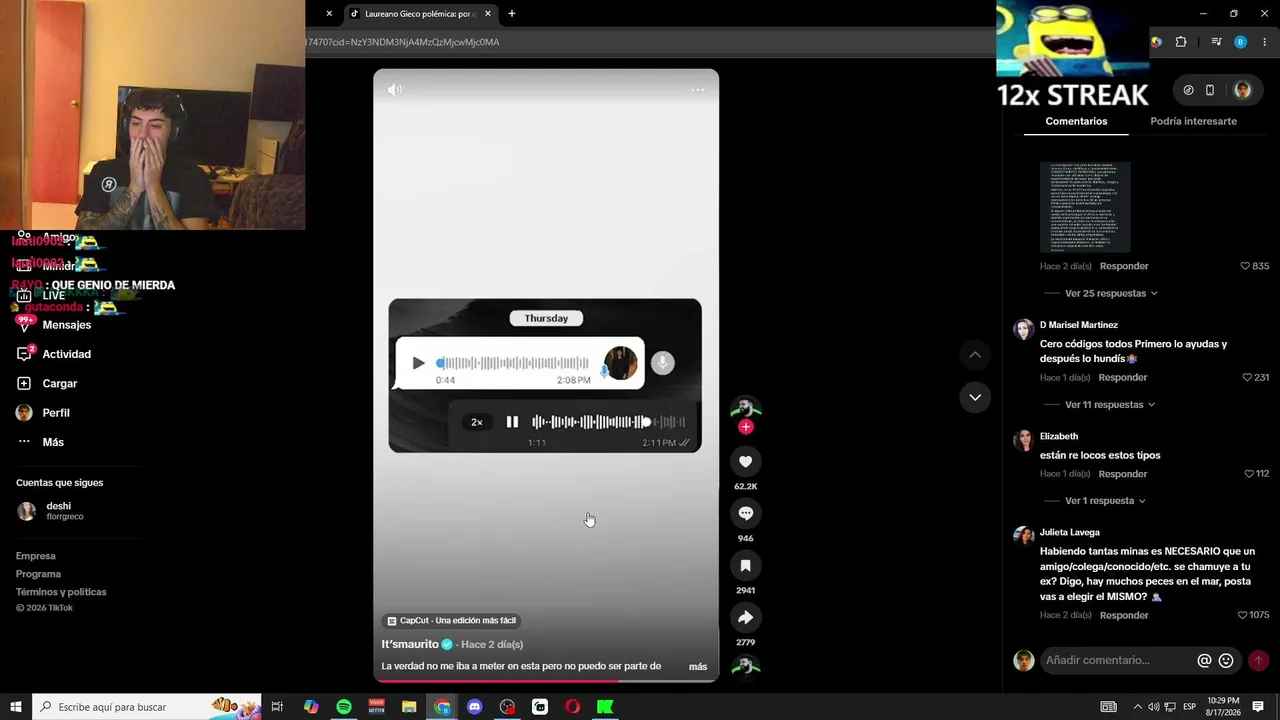Open Julieta Lavega's profile name

pyautogui.click(x=1070, y=533)
